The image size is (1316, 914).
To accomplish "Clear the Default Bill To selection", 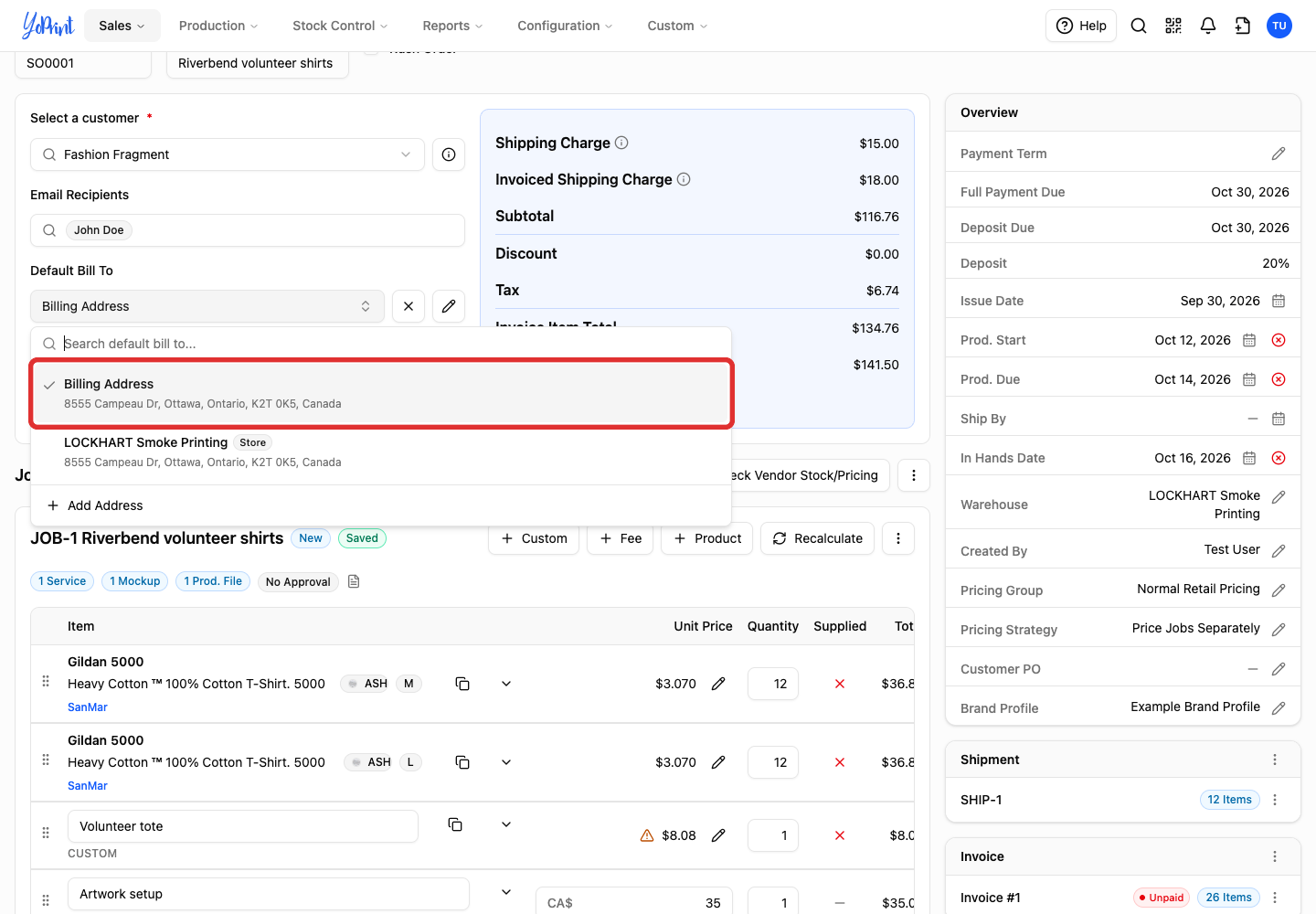I will (x=409, y=306).
